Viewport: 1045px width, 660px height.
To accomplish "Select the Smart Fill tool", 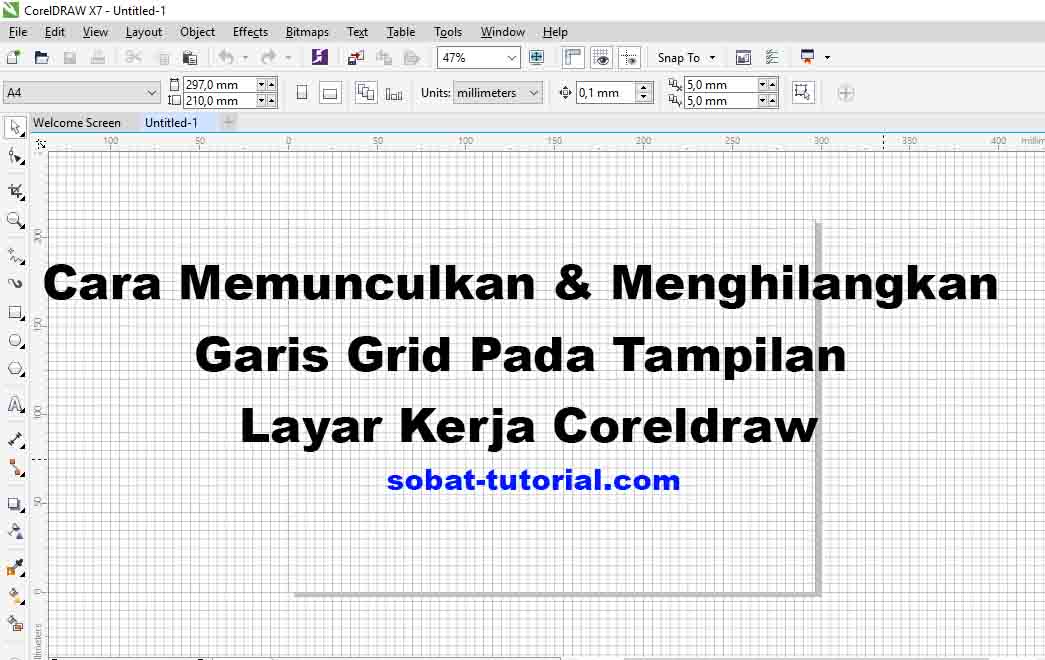I will 15,624.
